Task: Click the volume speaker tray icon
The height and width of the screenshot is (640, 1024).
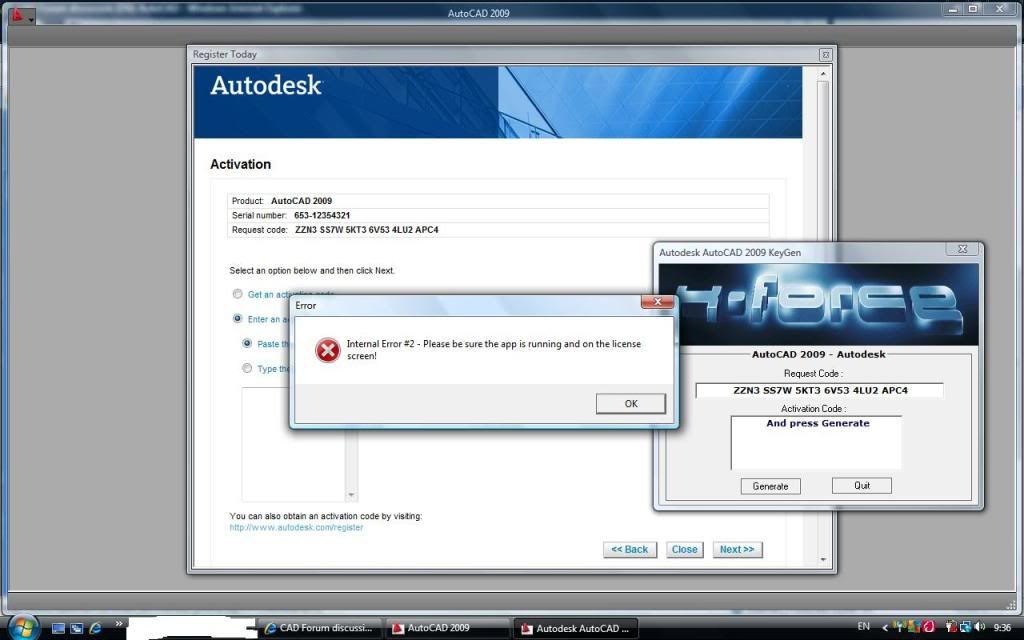Action: pos(980,627)
